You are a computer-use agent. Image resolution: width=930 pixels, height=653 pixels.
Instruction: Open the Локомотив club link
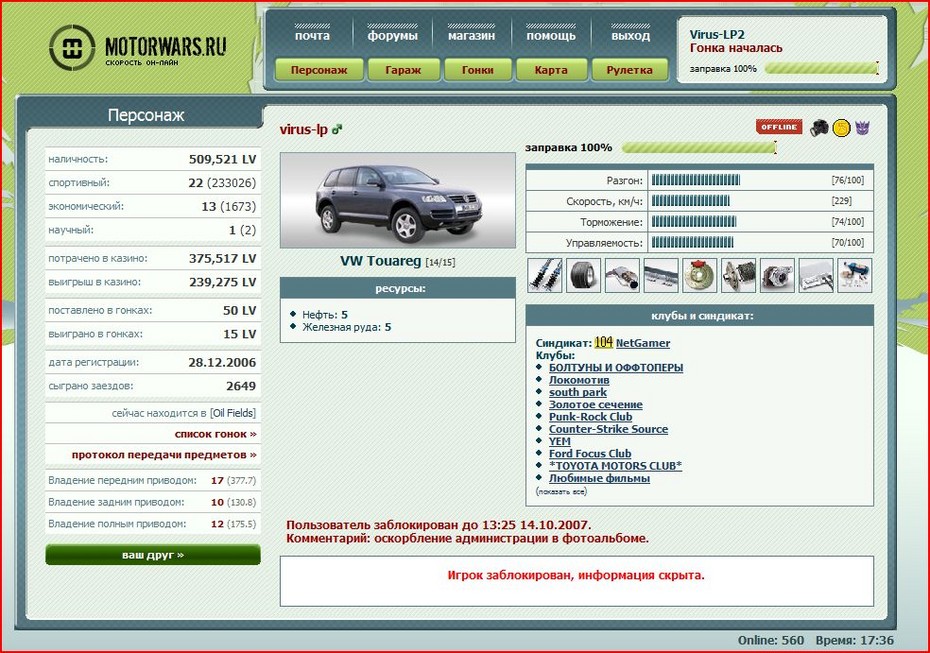tap(579, 380)
